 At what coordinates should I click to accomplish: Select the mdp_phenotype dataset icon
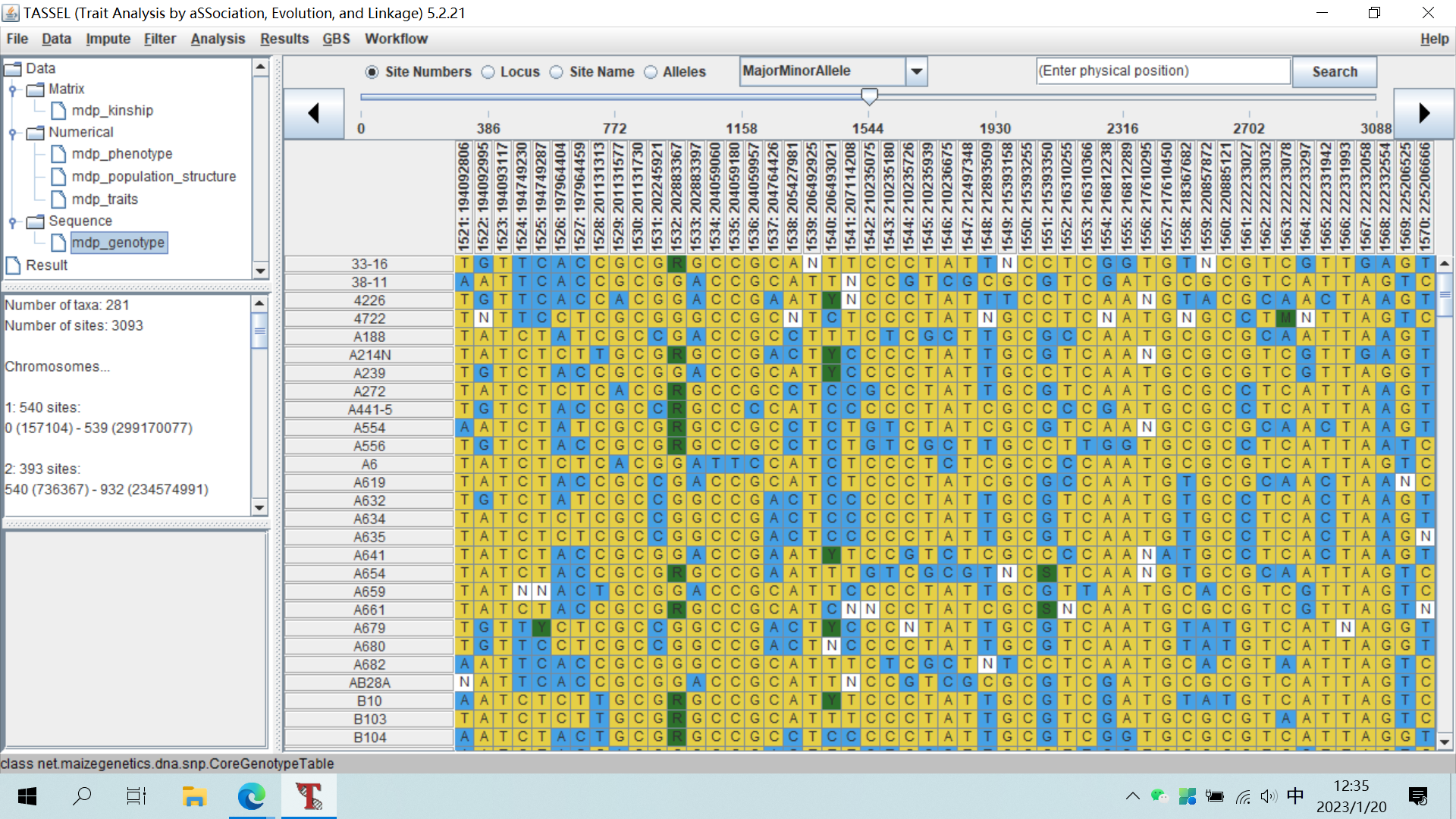point(58,154)
